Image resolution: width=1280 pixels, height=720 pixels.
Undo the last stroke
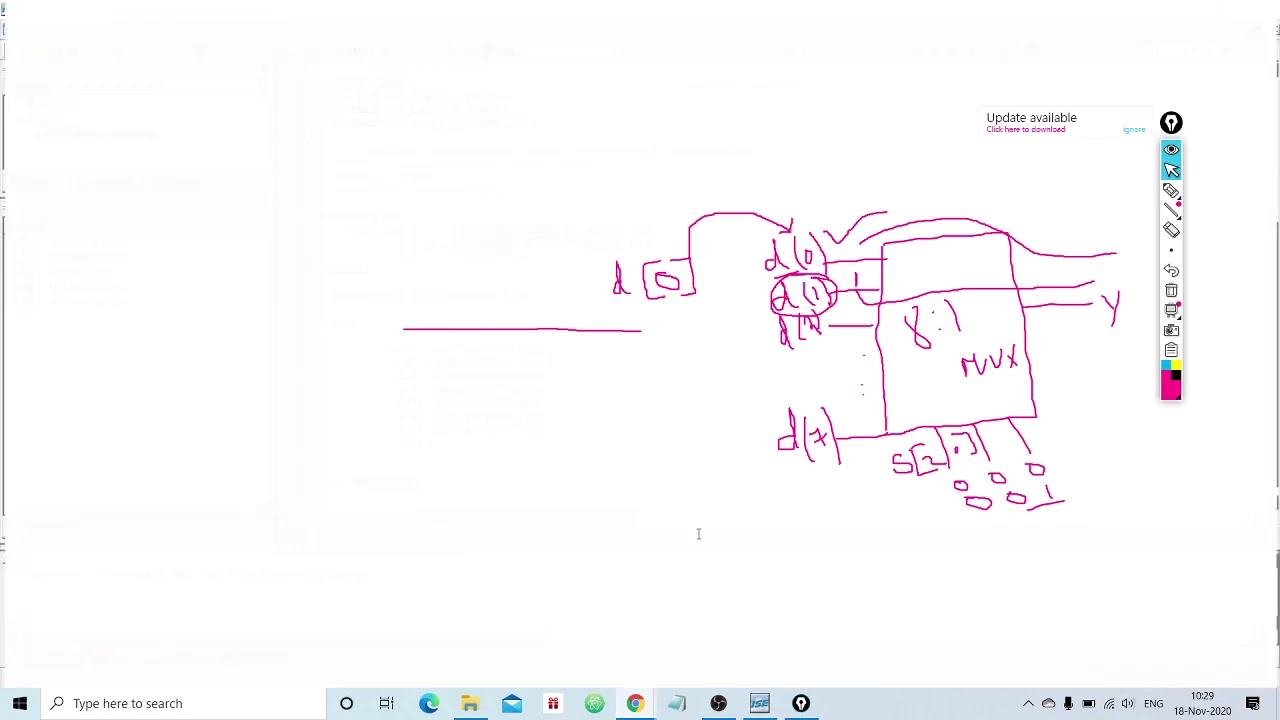(x=1171, y=270)
